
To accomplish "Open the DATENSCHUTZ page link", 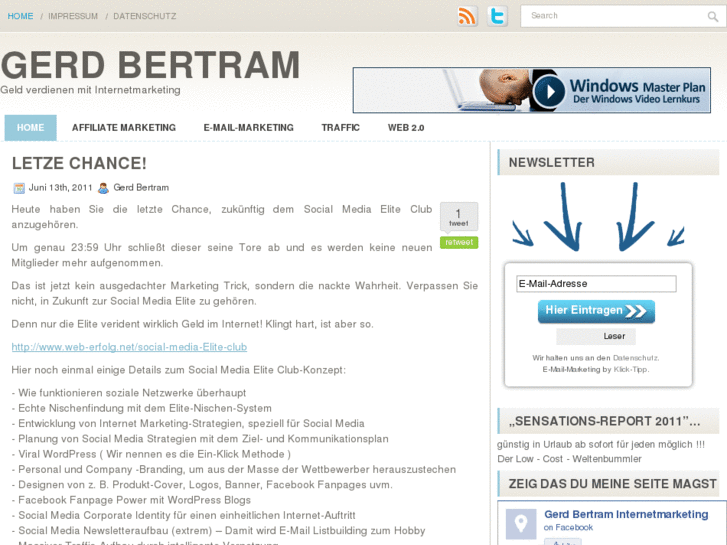I will 145,16.
